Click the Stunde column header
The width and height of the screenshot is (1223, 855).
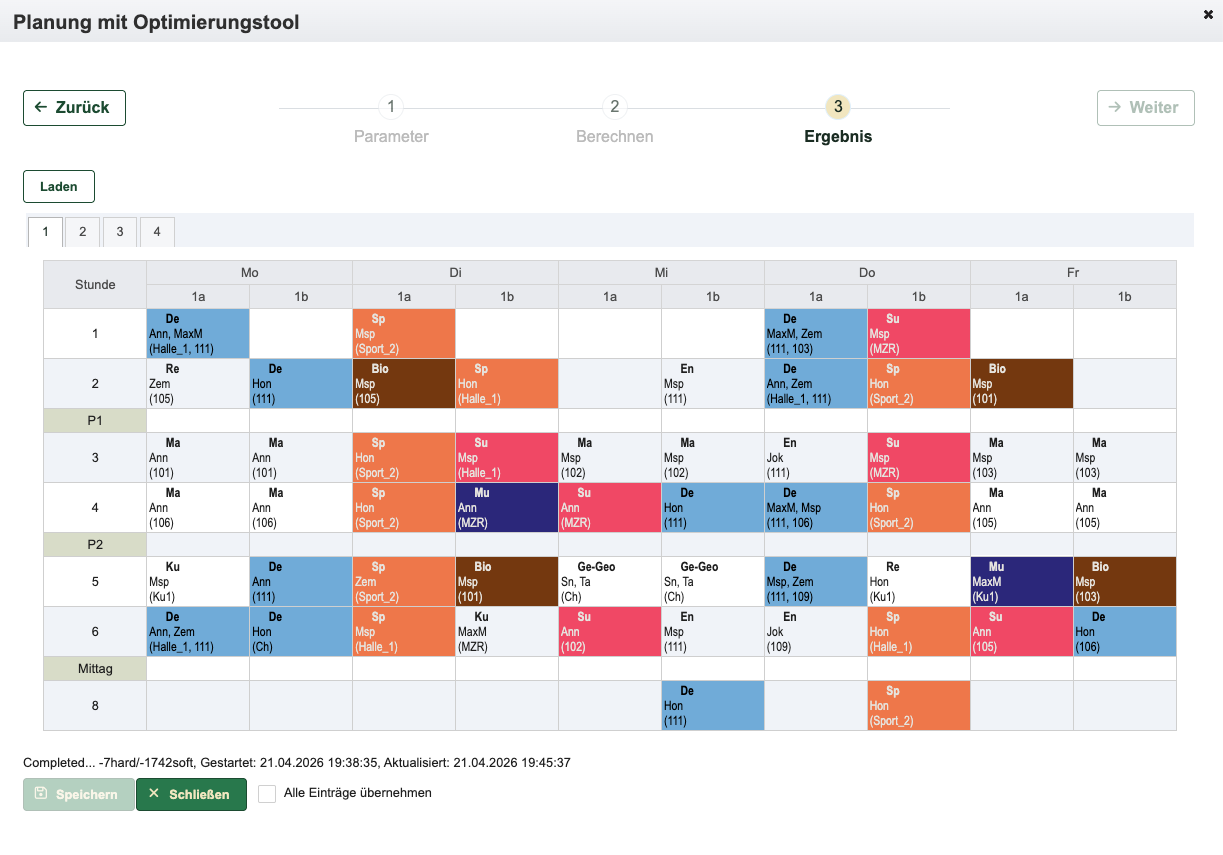click(x=95, y=285)
